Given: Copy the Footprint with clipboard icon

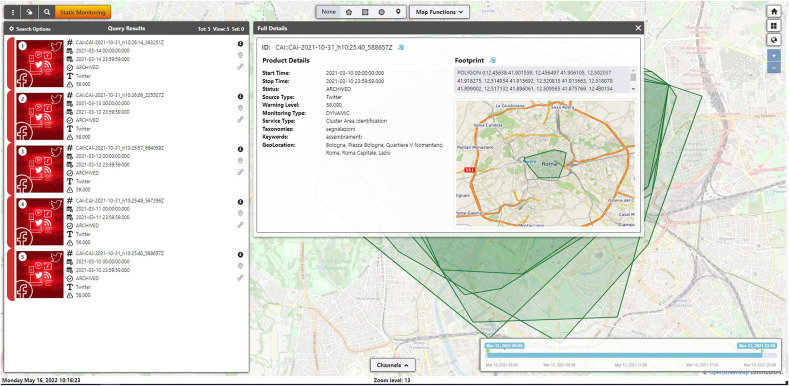Looking at the screenshot, I should coord(493,60).
